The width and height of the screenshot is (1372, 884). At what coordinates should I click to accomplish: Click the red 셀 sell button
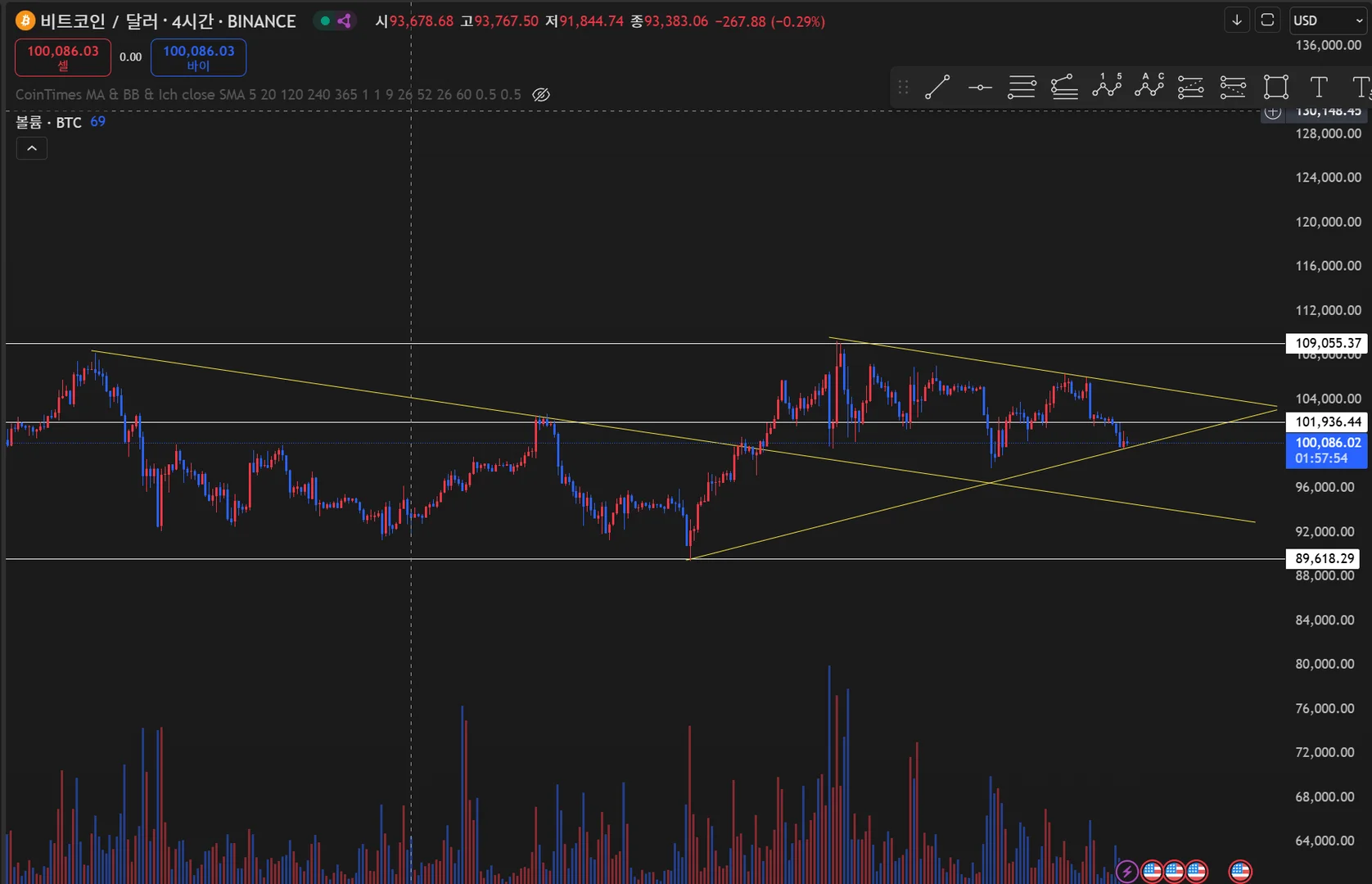coord(63,57)
